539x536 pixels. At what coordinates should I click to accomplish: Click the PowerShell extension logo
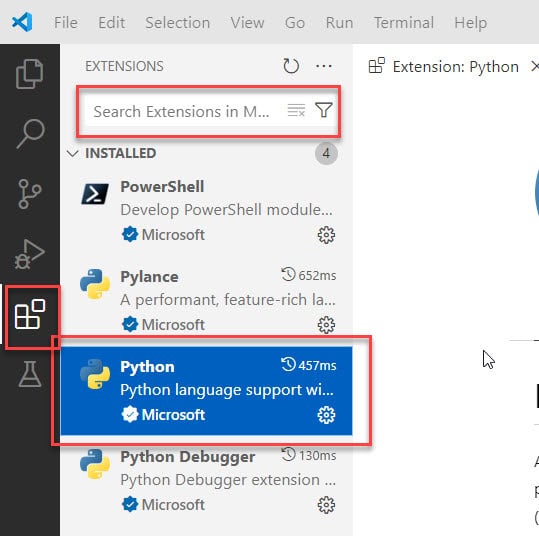[95, 194]
